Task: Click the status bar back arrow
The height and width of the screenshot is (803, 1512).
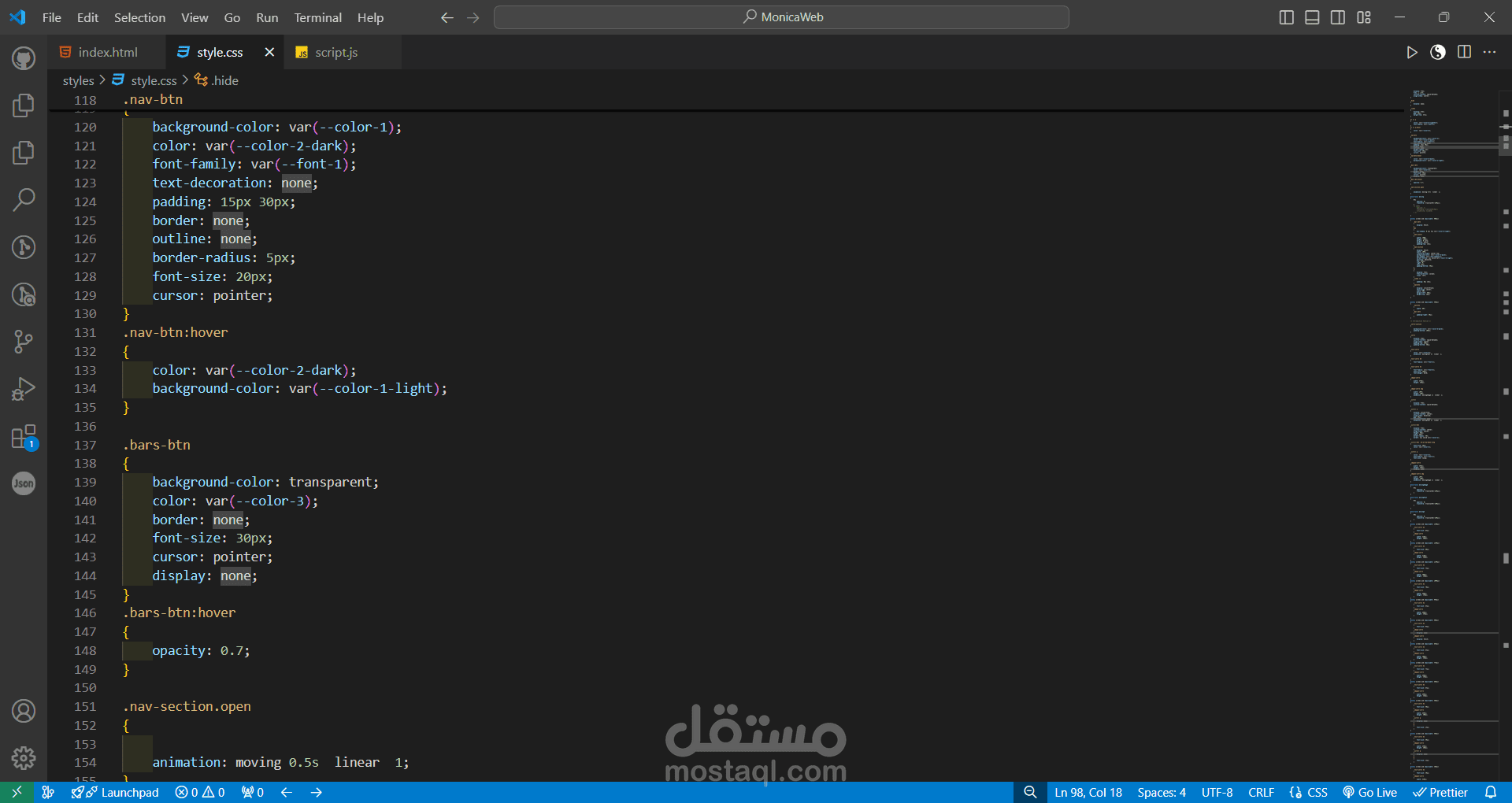Action: tap(287, 792)
